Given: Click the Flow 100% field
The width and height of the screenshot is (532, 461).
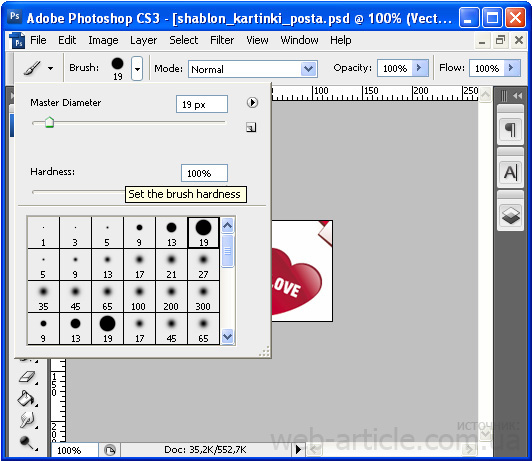Looking at the screenshot, I should 487,68.
